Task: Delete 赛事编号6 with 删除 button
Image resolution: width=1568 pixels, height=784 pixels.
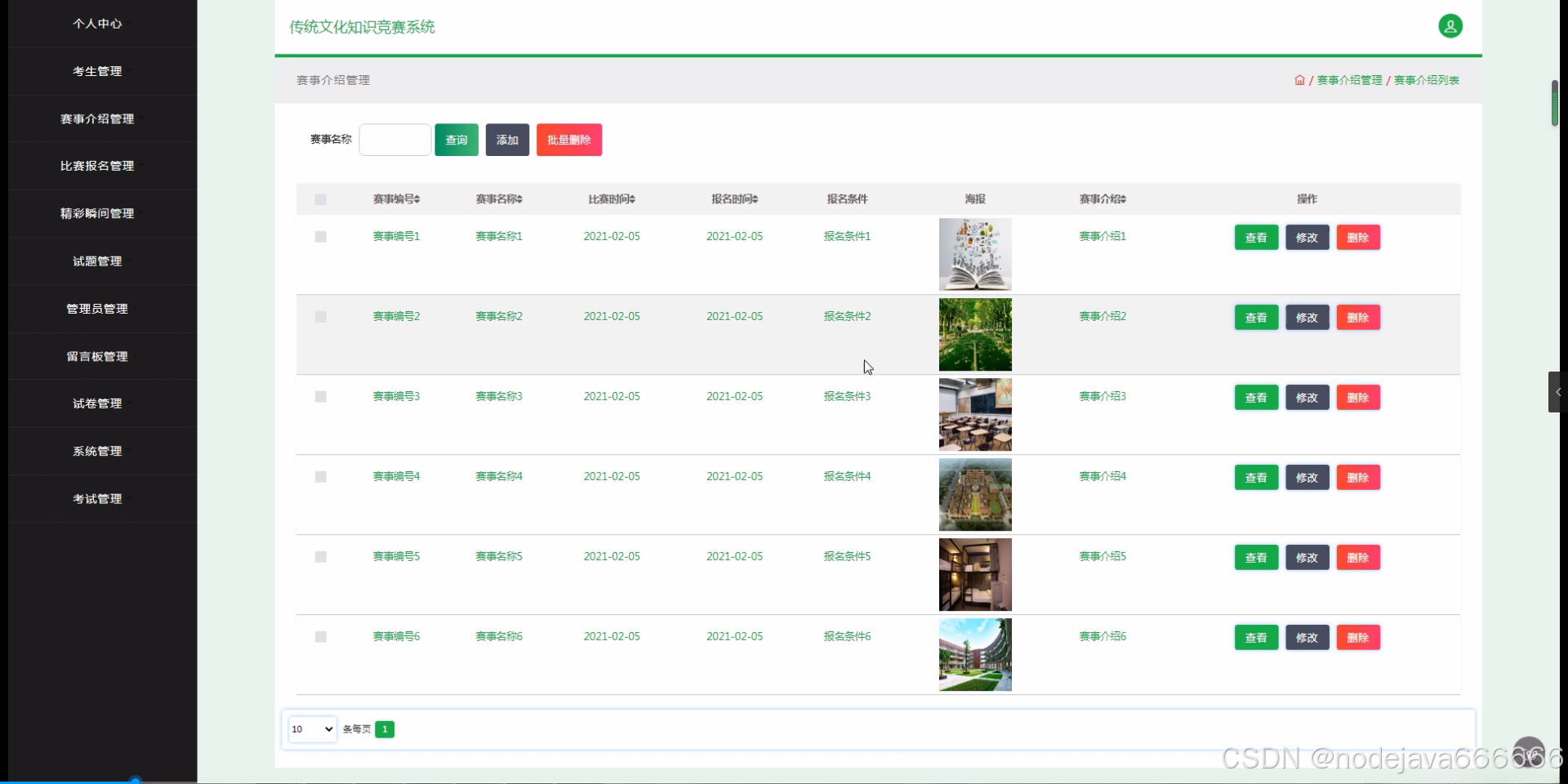Action: [1358, 638]
